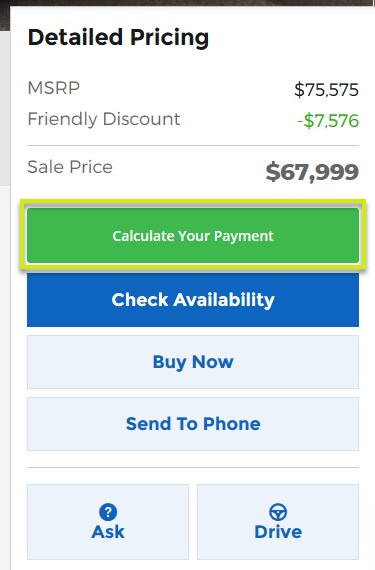Click the word Pricing in the heading

[170, 38]
